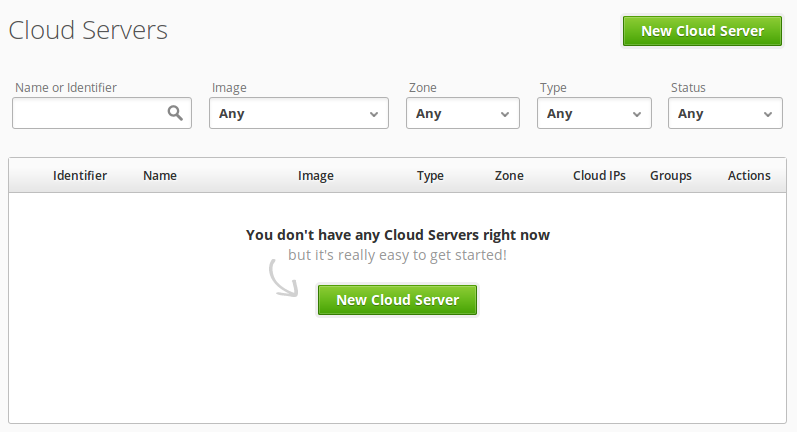Click the chevron arrow in the Status dropdown
The height and width of the screenshot is (432, 797).
click(768, 114)
